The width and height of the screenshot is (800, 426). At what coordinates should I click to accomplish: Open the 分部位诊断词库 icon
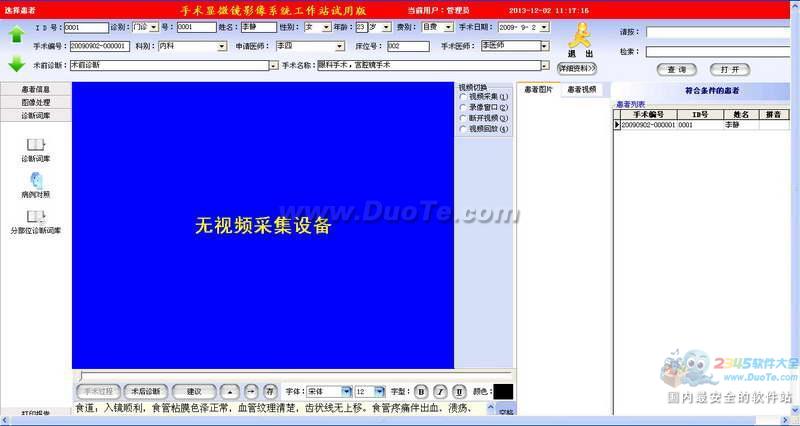click(x=35, y=217)
